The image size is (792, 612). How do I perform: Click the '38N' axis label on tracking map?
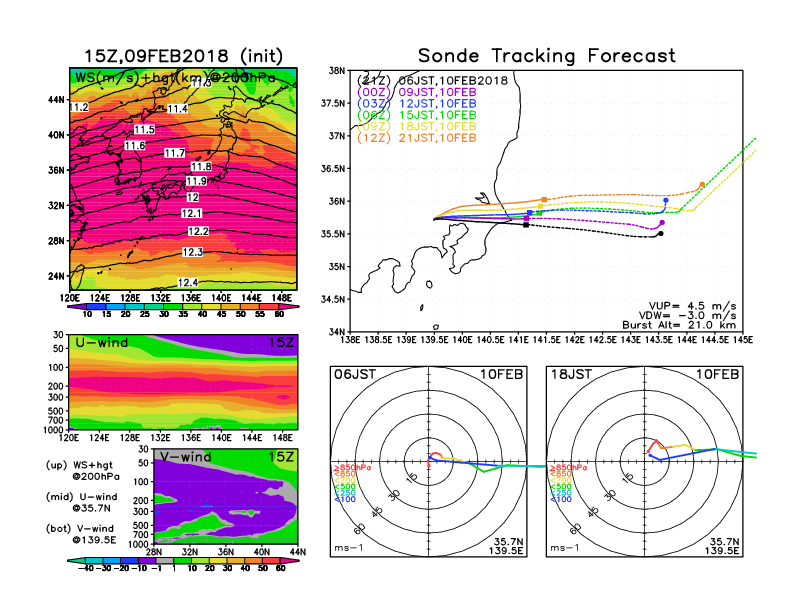click(337, 71)
